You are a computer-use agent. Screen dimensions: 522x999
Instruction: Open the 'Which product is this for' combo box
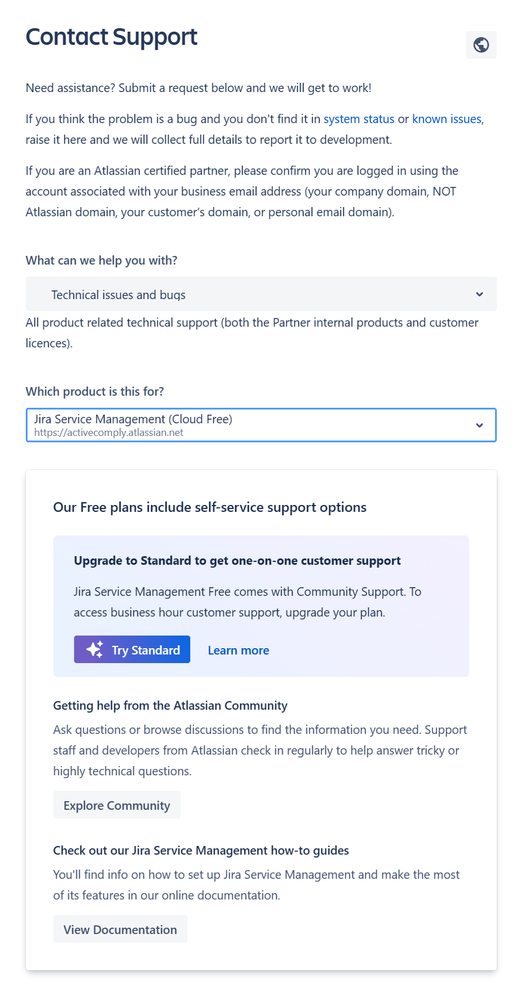coord(261,425)
